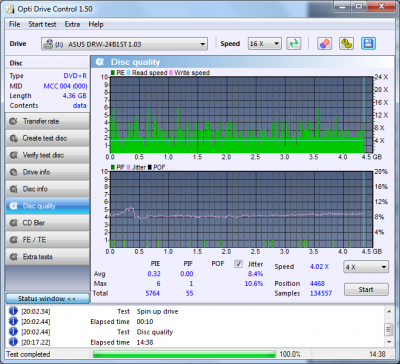Click the erase disc icon

324,44
